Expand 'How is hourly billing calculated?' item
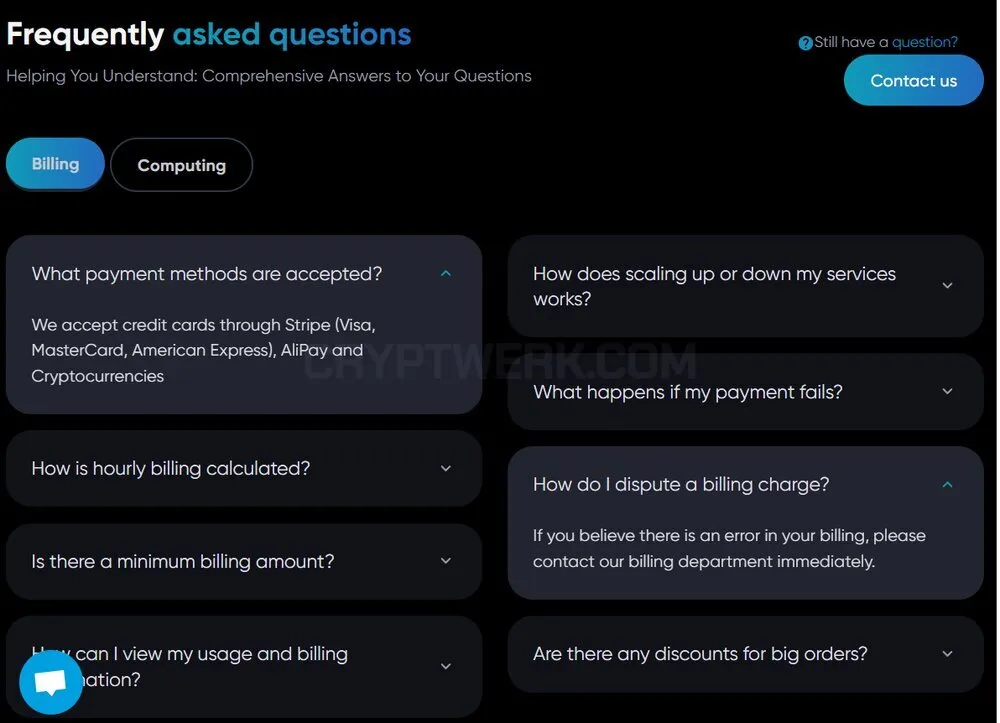 pyautogui.click(x=244, y=469)
